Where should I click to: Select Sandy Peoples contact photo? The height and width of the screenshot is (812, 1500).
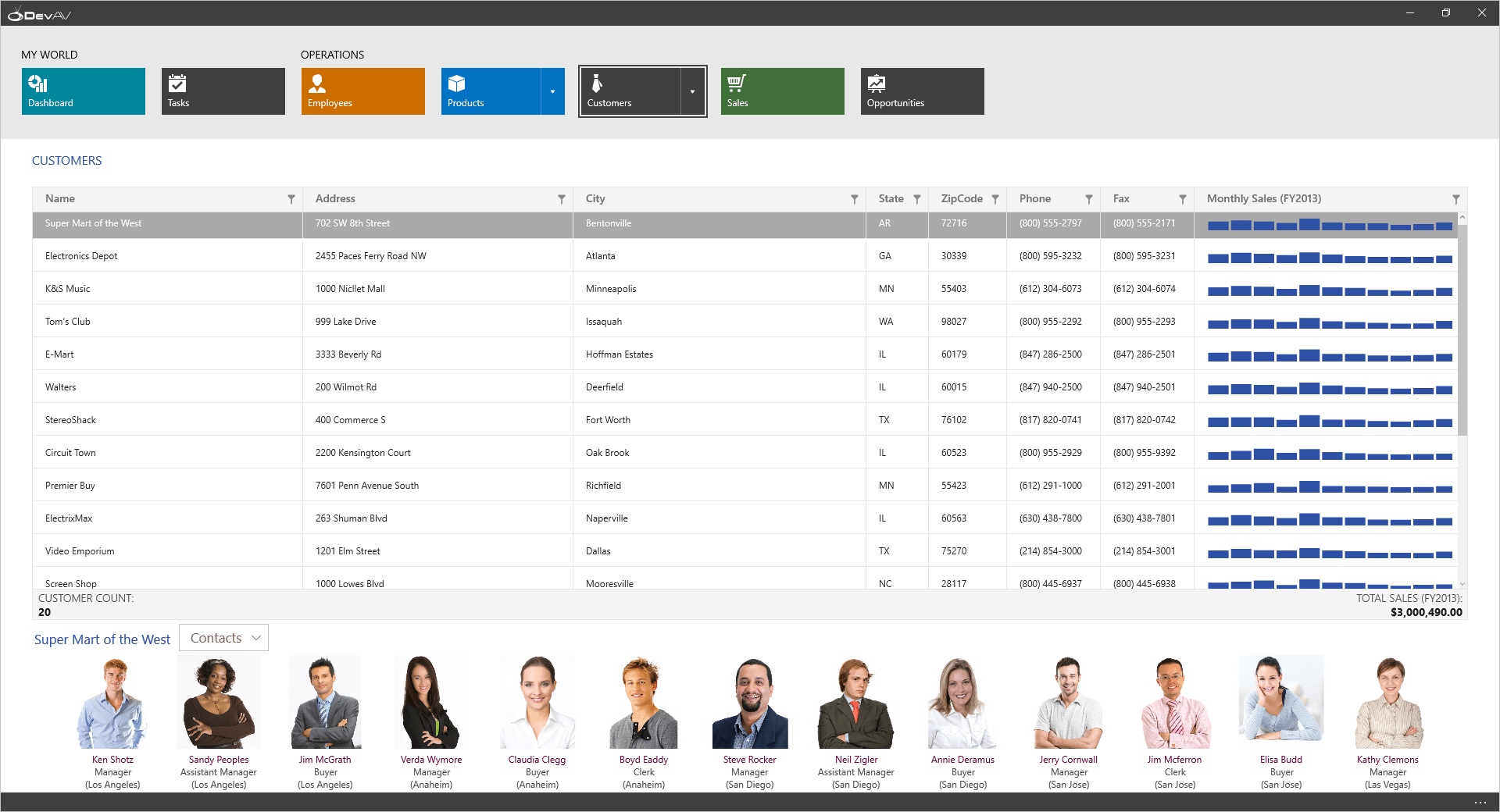point(219,703)
